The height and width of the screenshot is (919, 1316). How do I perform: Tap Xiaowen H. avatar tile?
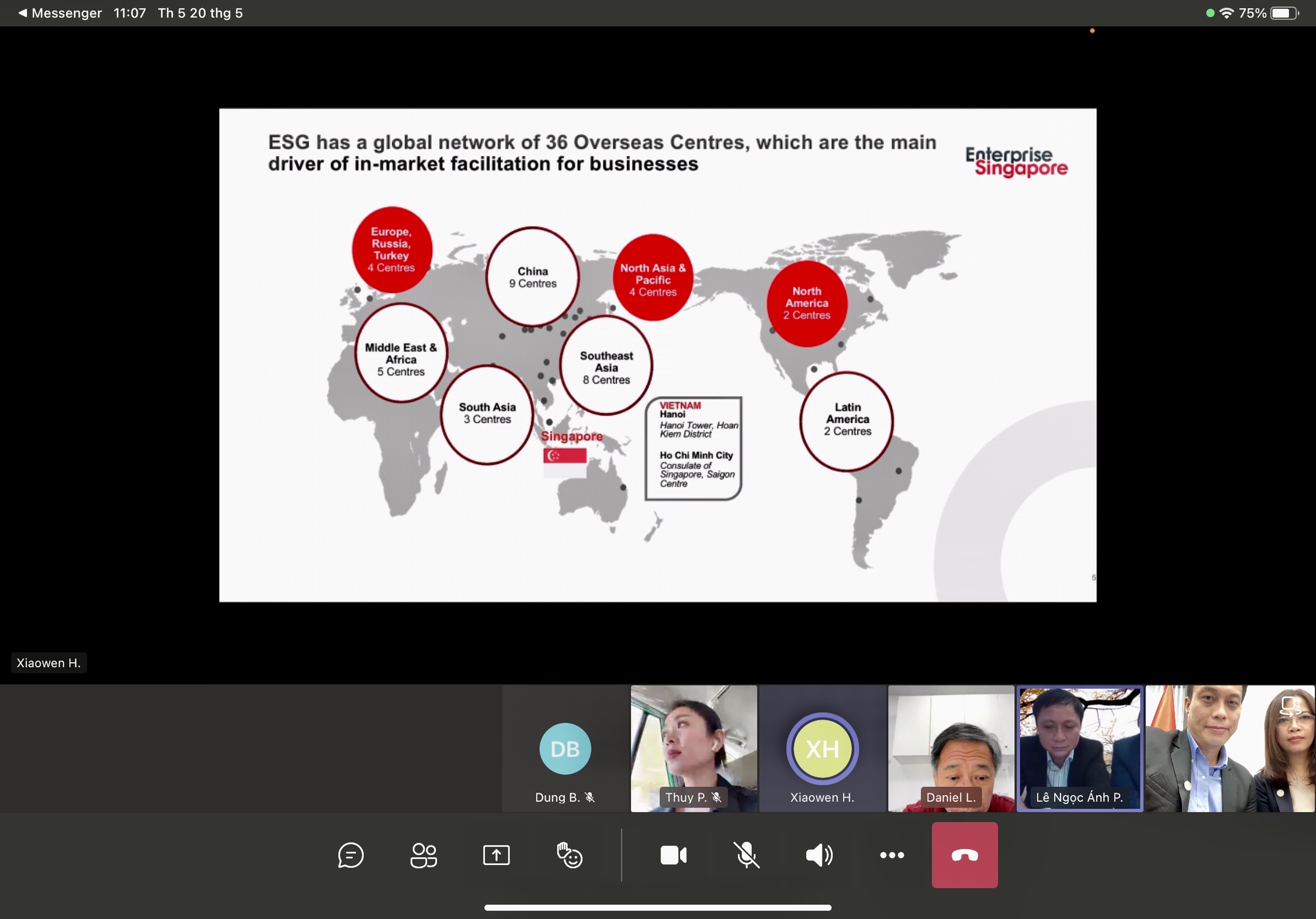pos(822,748)
